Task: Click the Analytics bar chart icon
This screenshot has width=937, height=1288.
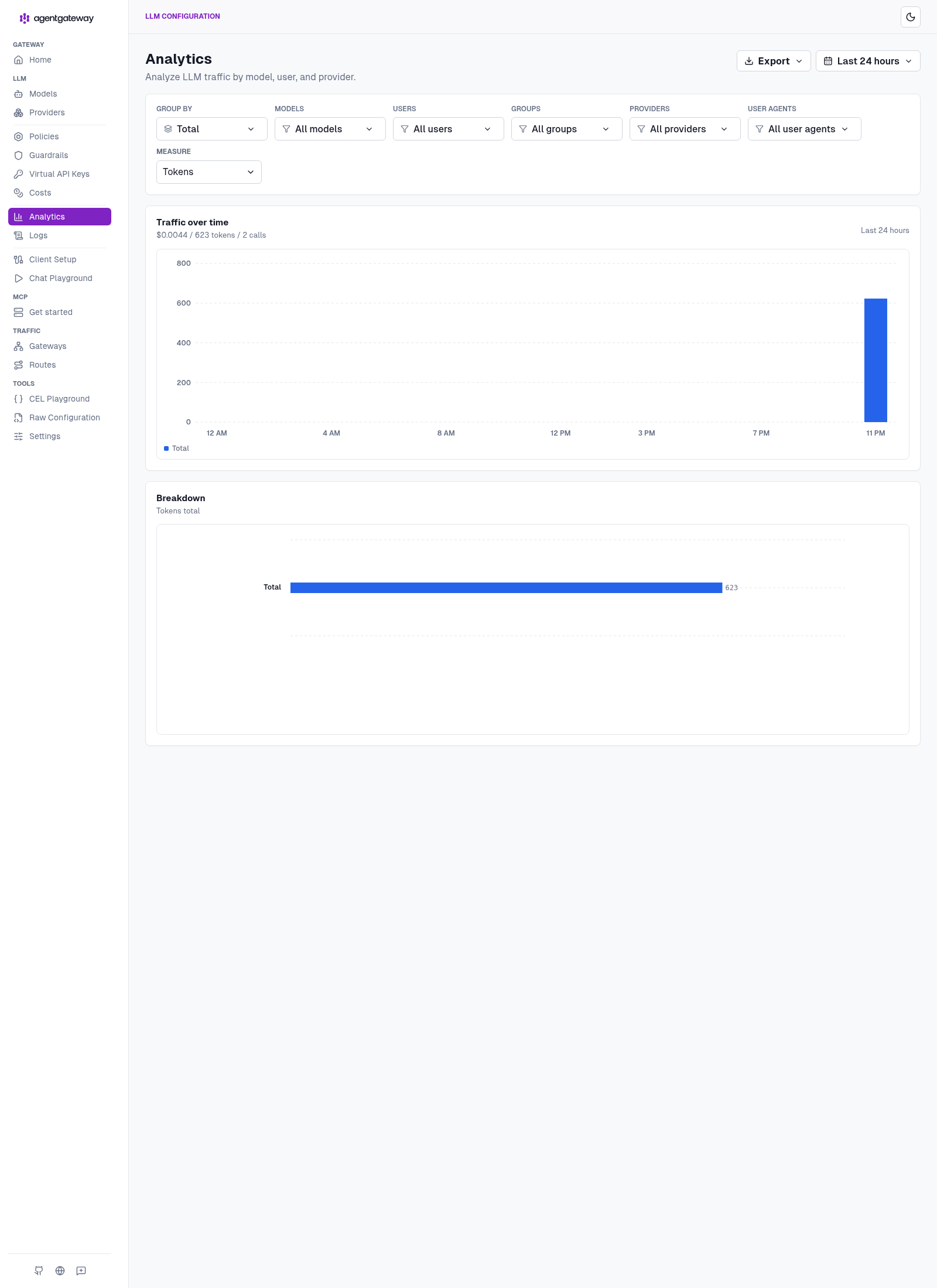Action: pyautogui.click(x=19, y=217)
